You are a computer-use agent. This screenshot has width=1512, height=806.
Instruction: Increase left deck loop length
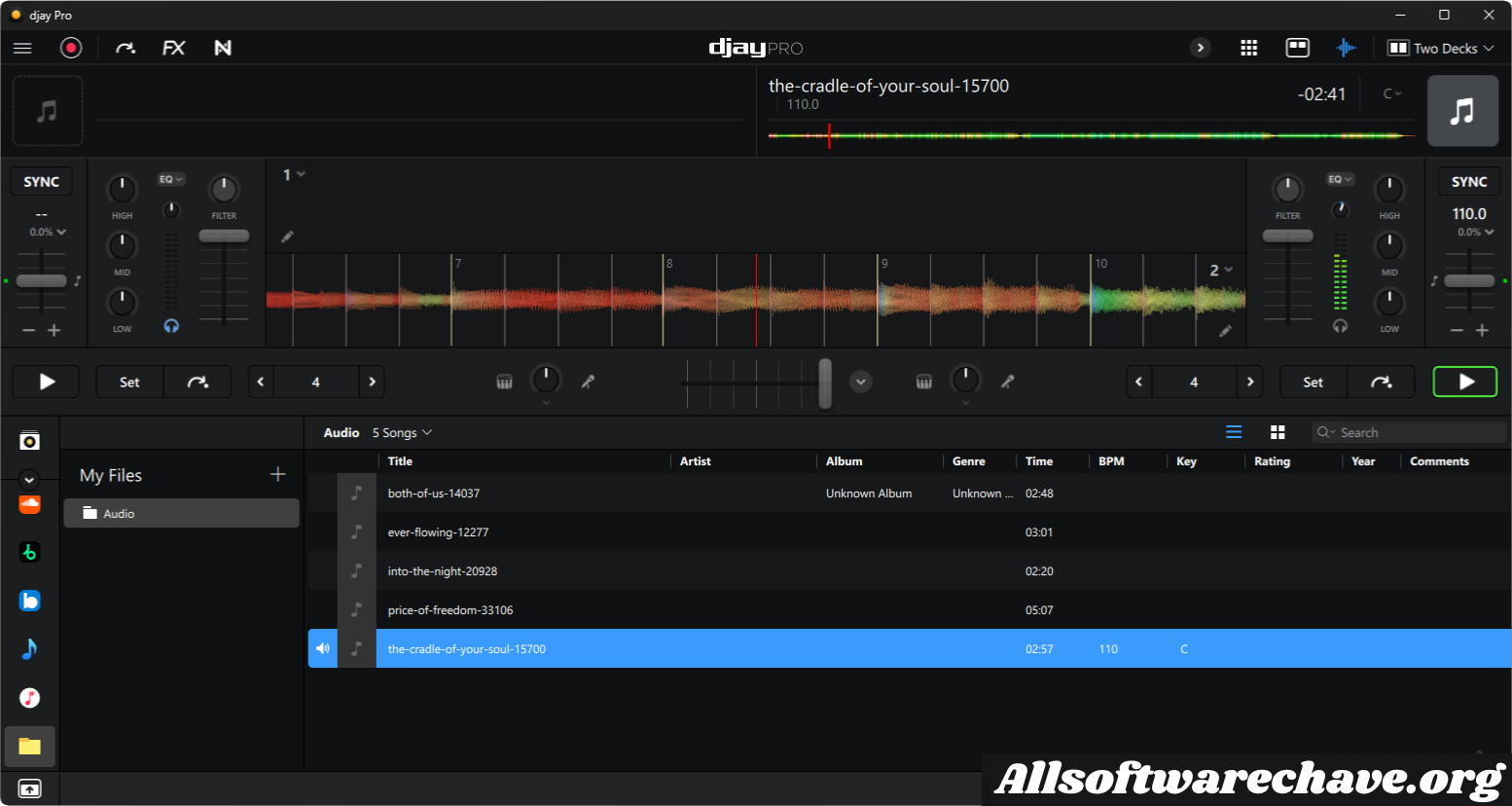coord(372,382)
